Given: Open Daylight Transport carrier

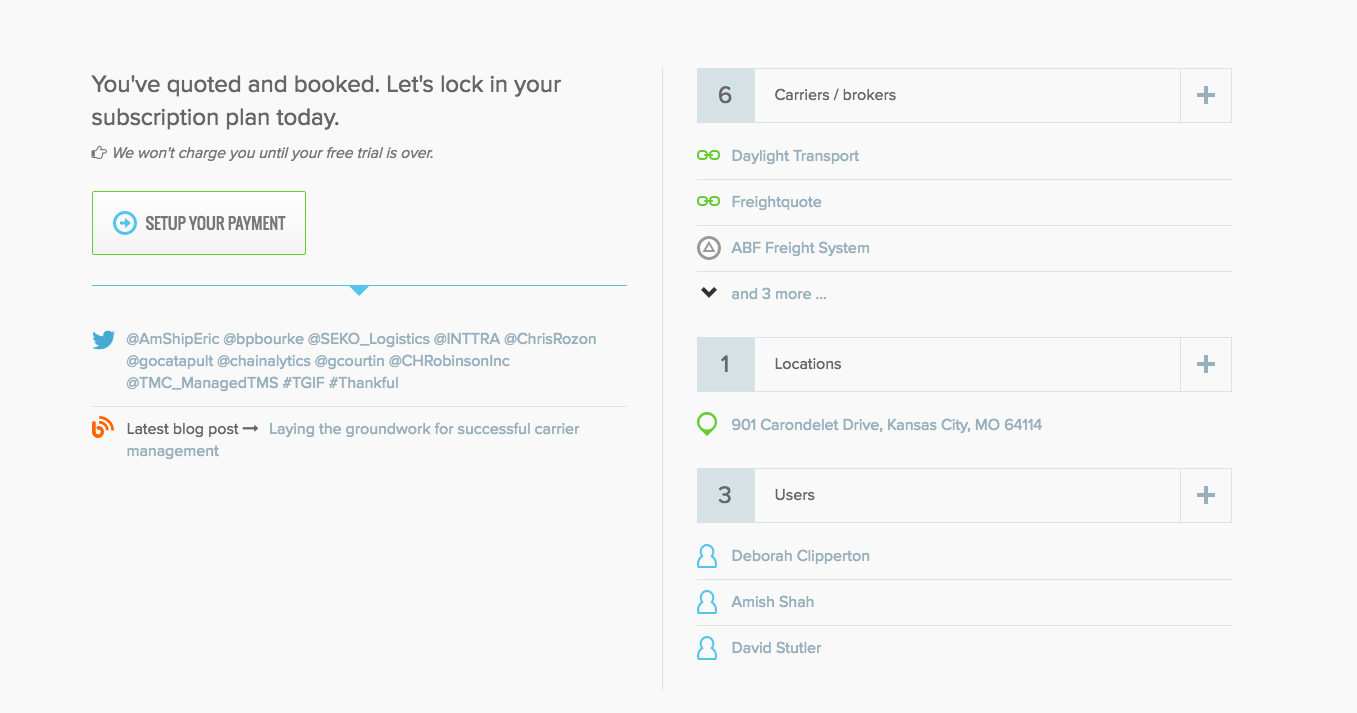Looking at the screenshot, I should click(x=795, y=156).
